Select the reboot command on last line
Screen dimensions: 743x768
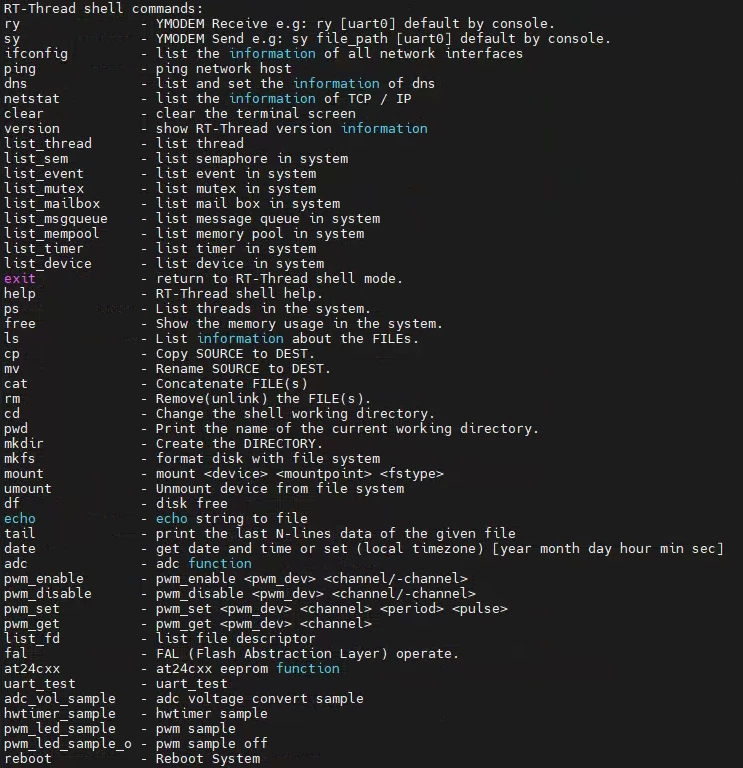[27, 759]
